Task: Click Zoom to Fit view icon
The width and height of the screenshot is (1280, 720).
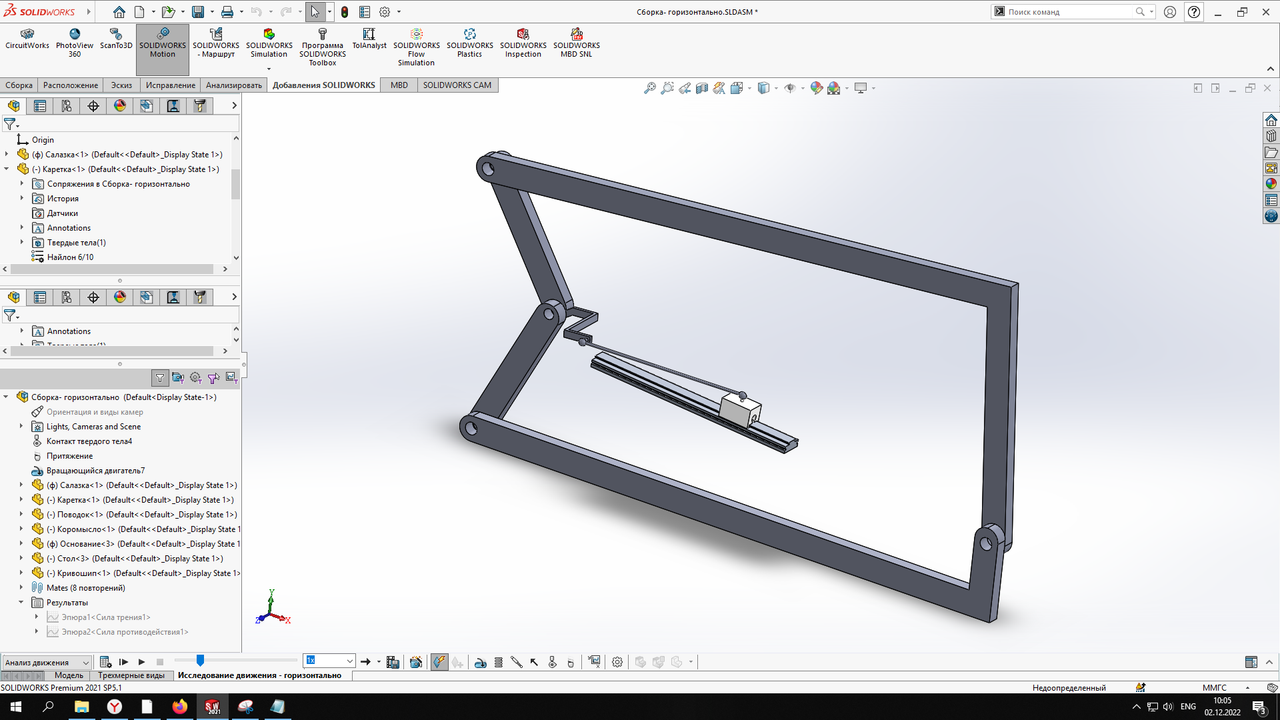Action: pos(650,88)
